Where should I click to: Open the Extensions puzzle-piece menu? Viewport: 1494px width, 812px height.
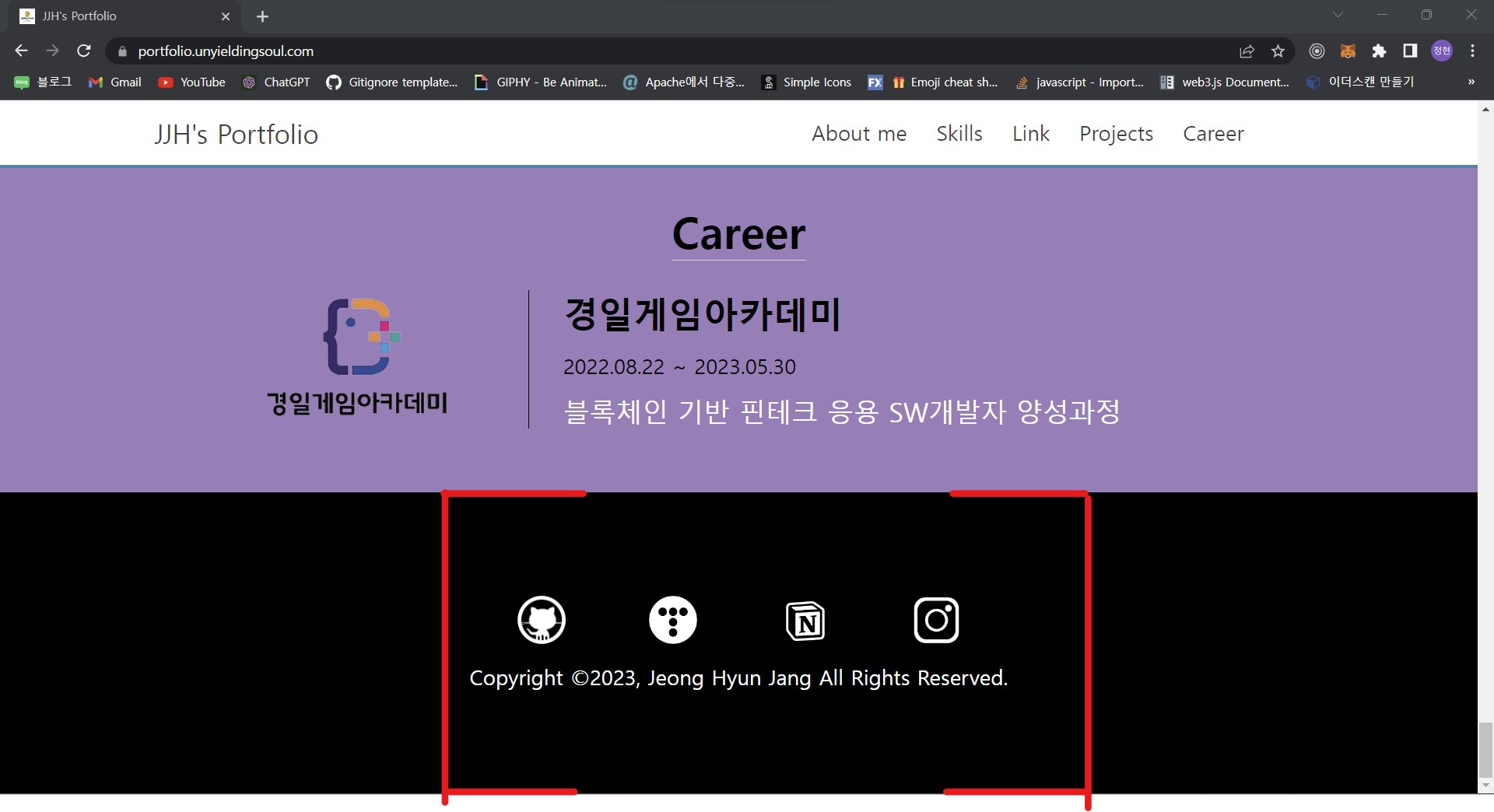click(1379, 51)
